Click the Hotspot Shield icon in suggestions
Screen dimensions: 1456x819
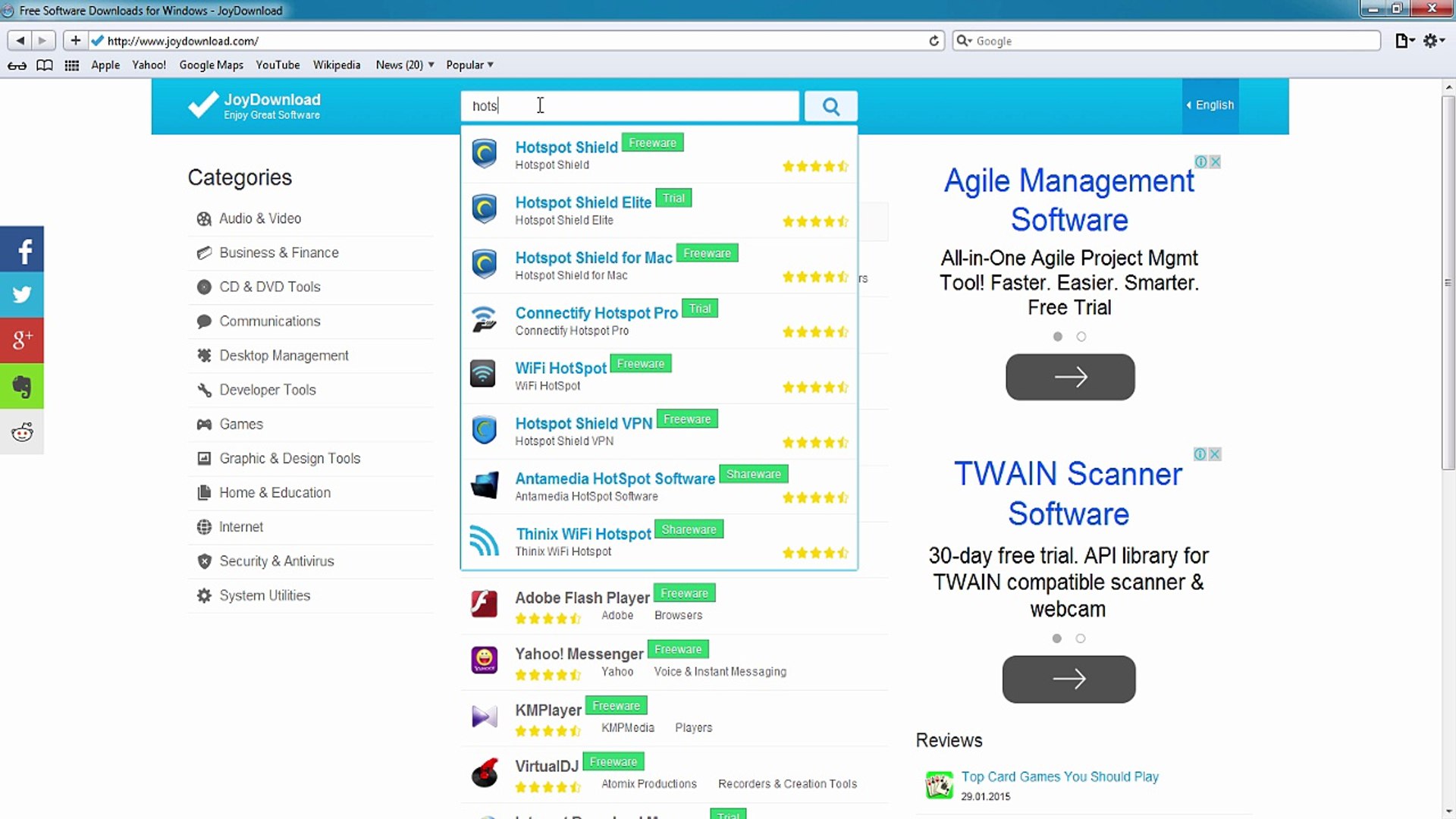point(484,153)
